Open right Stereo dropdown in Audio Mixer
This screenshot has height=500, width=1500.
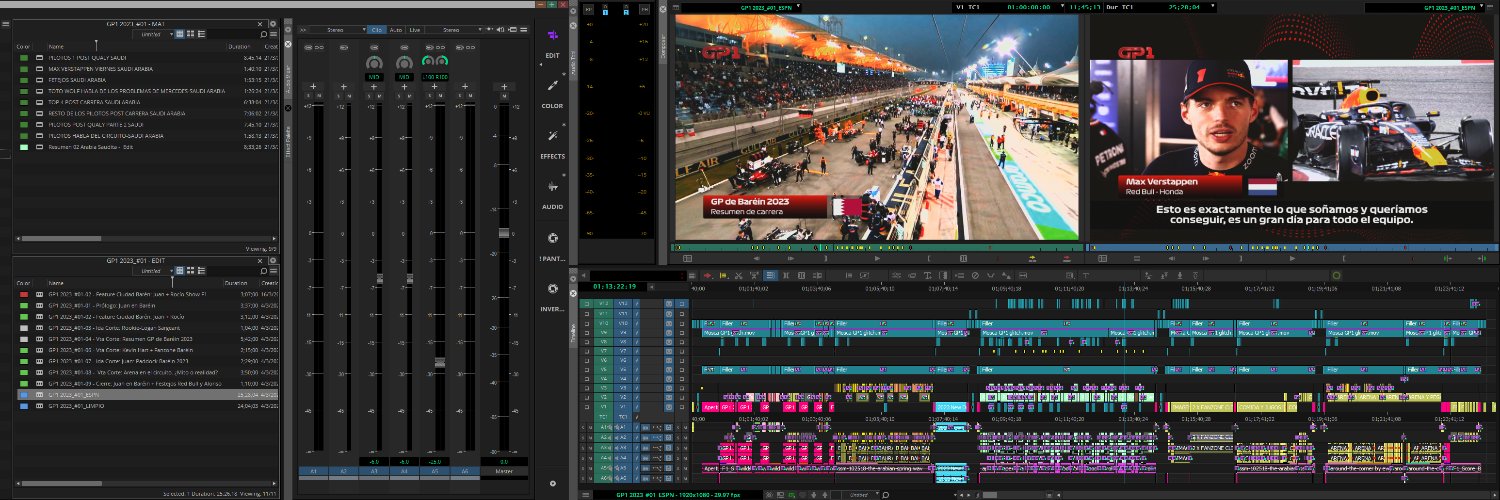tap(455, 30)
